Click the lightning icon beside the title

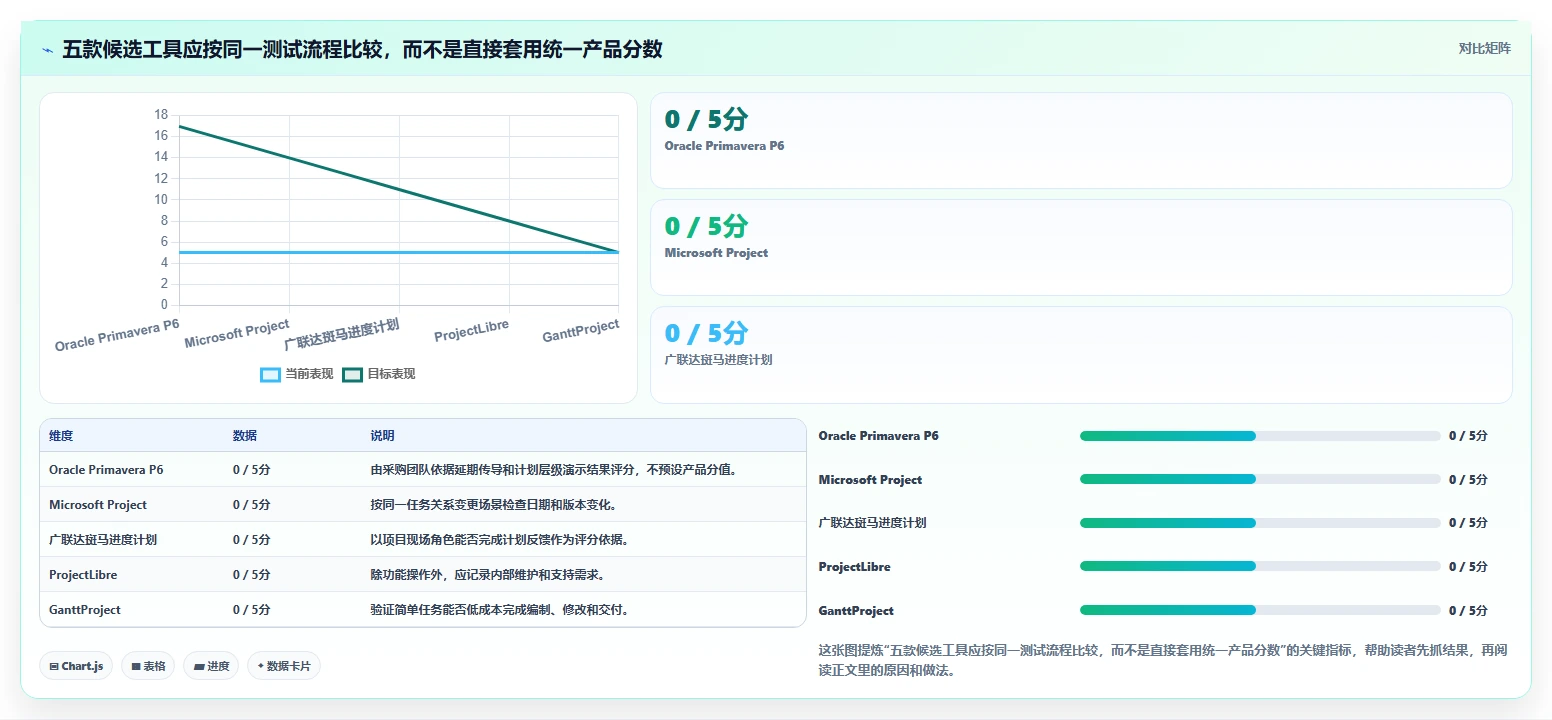(47, 50)
